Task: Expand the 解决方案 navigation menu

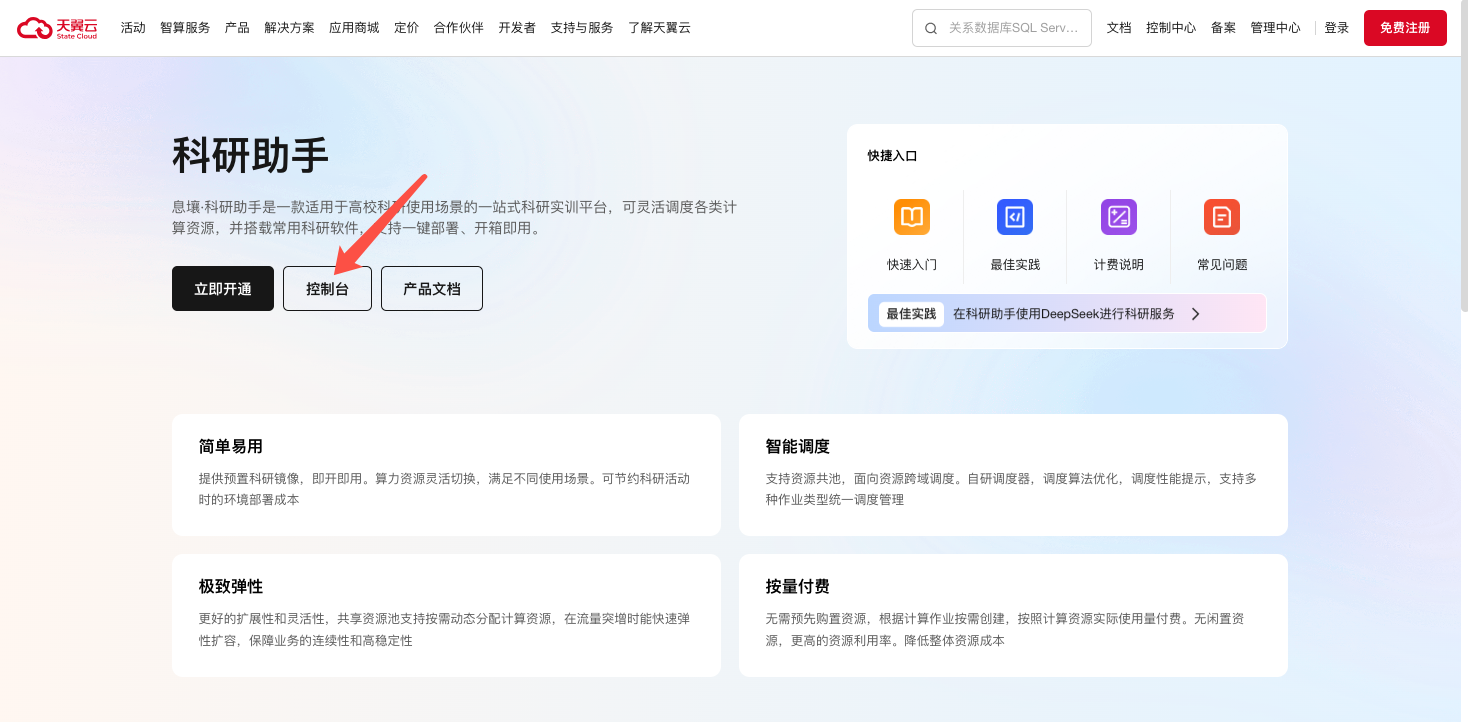Action: [x=289, y=28]
